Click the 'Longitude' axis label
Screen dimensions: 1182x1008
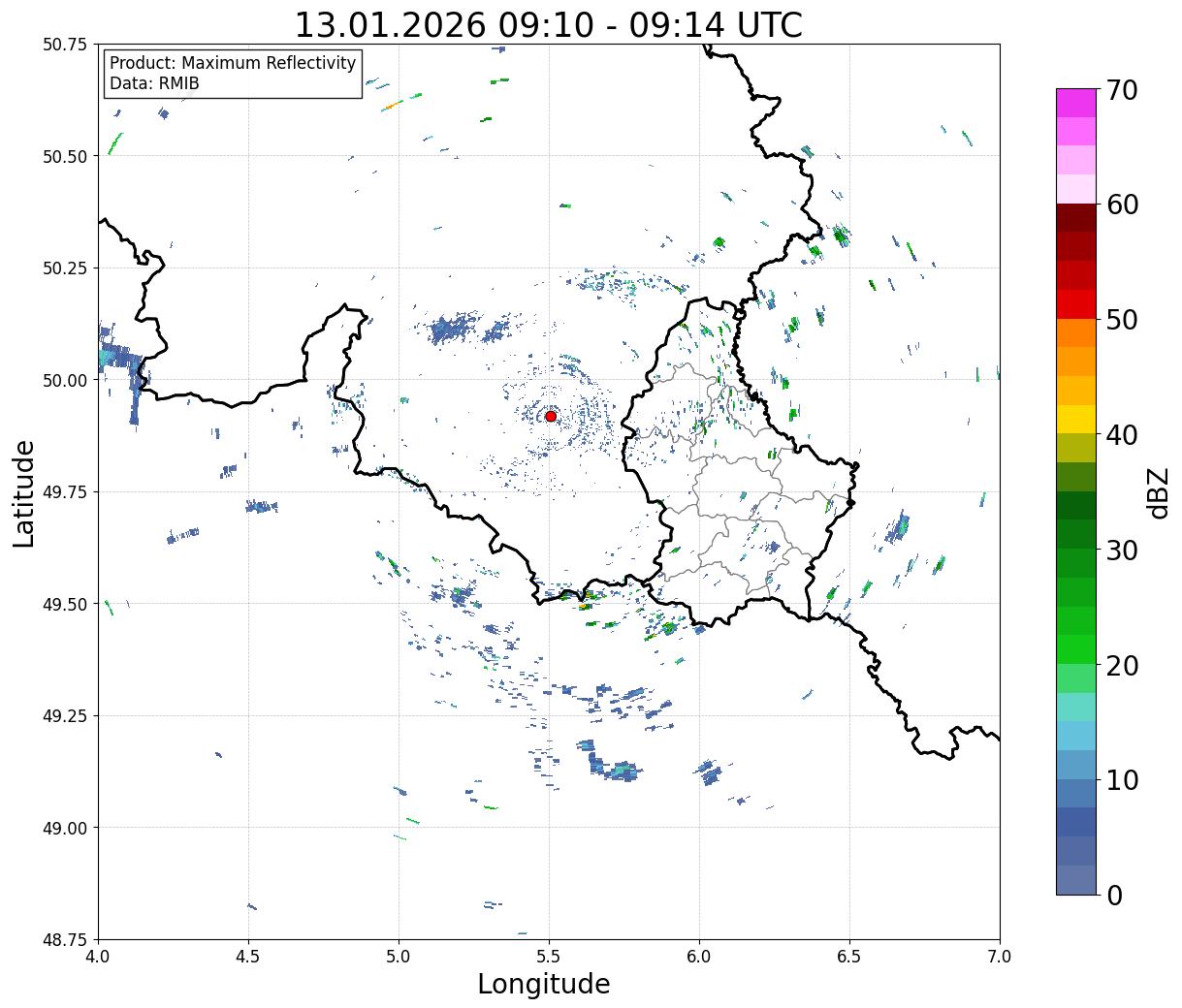tap(544, 984)
